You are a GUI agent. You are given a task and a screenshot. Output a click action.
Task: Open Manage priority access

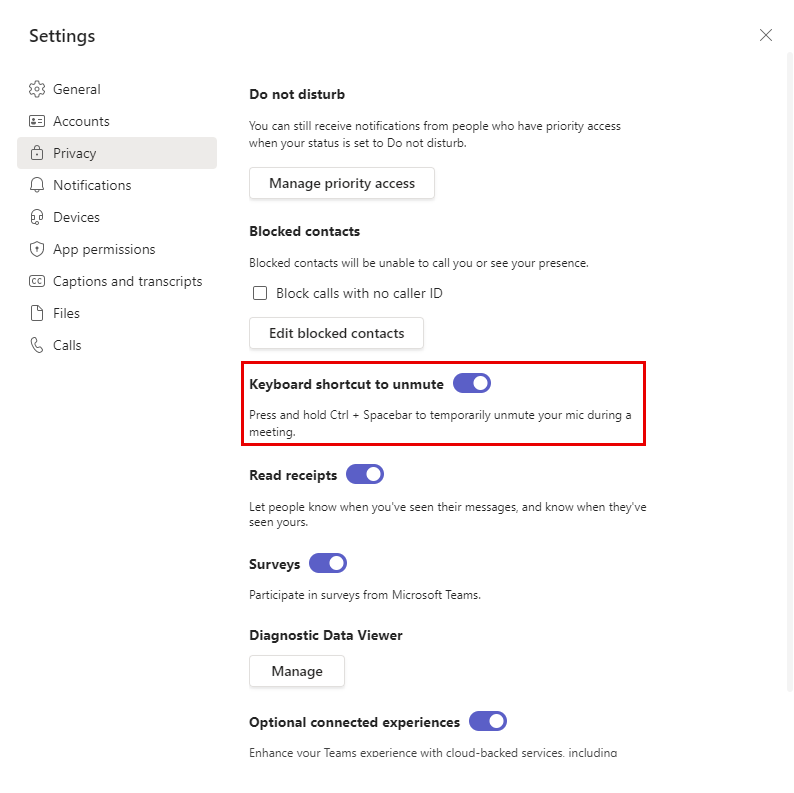tap(342, 184)
